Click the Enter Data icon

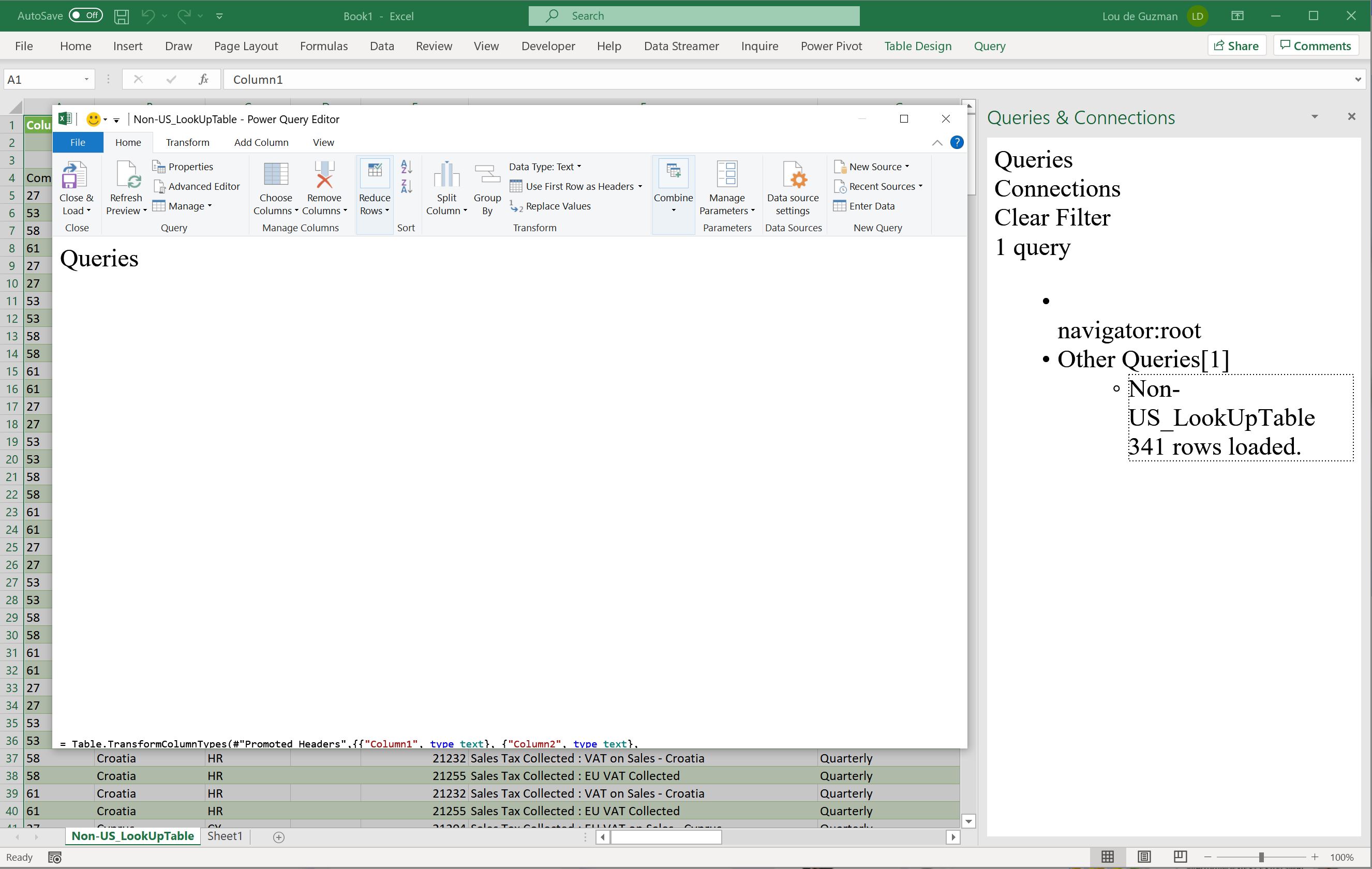pyautogui.click(x=864, y=206)
